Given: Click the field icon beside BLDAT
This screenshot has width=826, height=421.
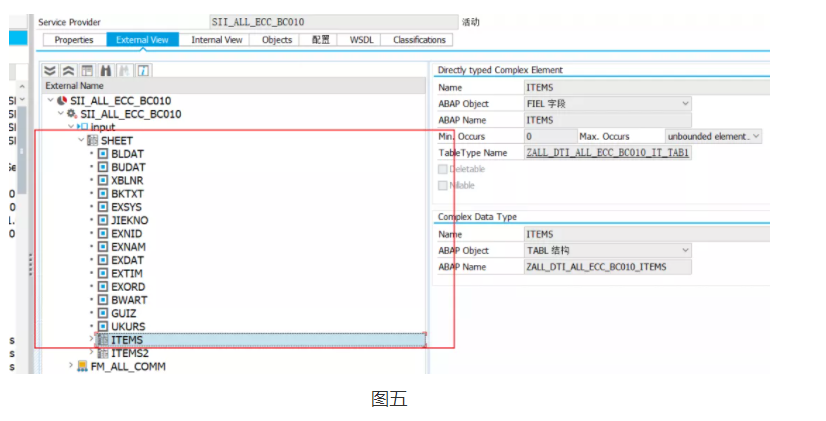Looking at the screenshot, I should 103,154.
